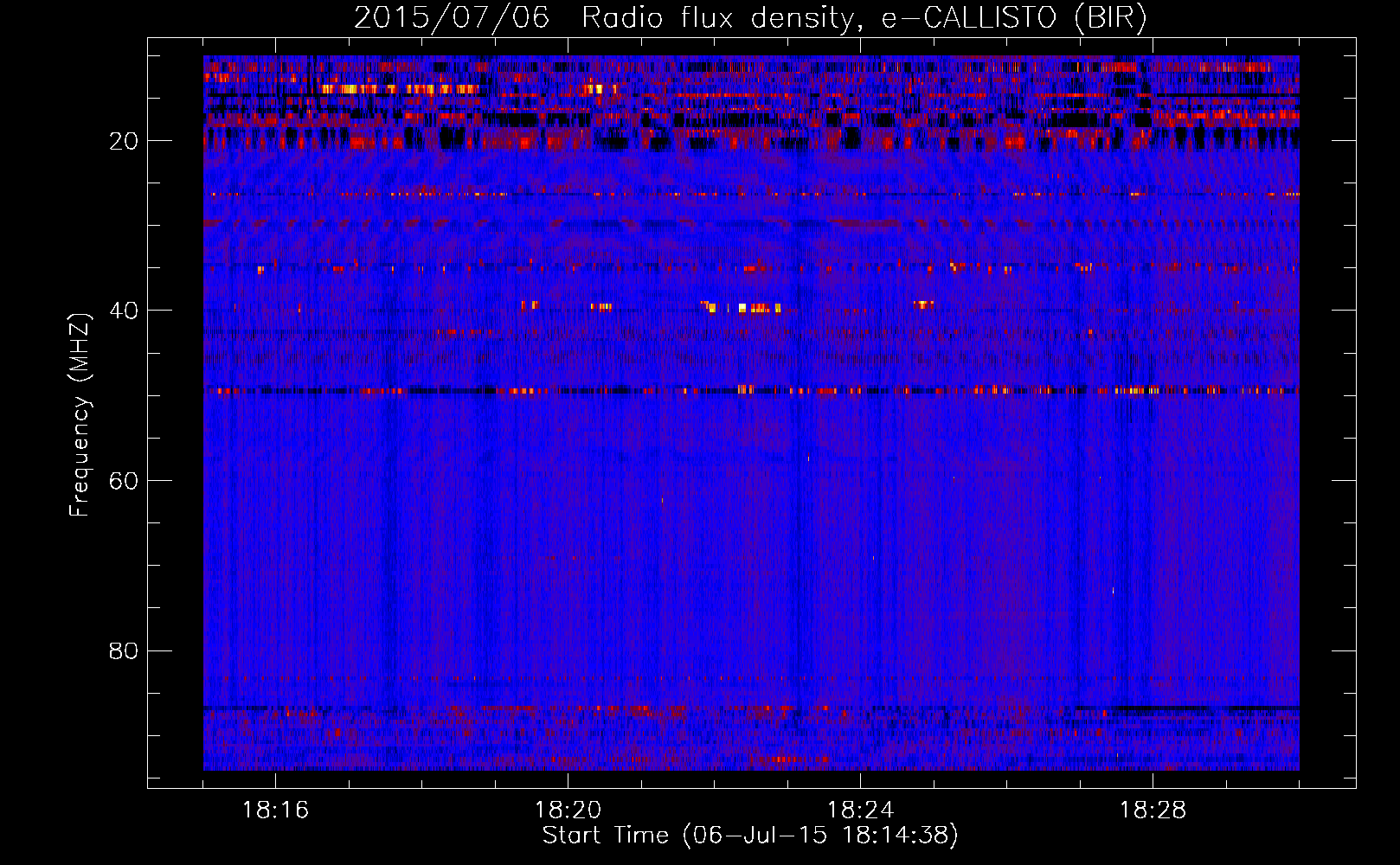Click the 'e-CALLISTO (BIR)' text in title
The image size is (1400, 865).
tap(1013, 18)
